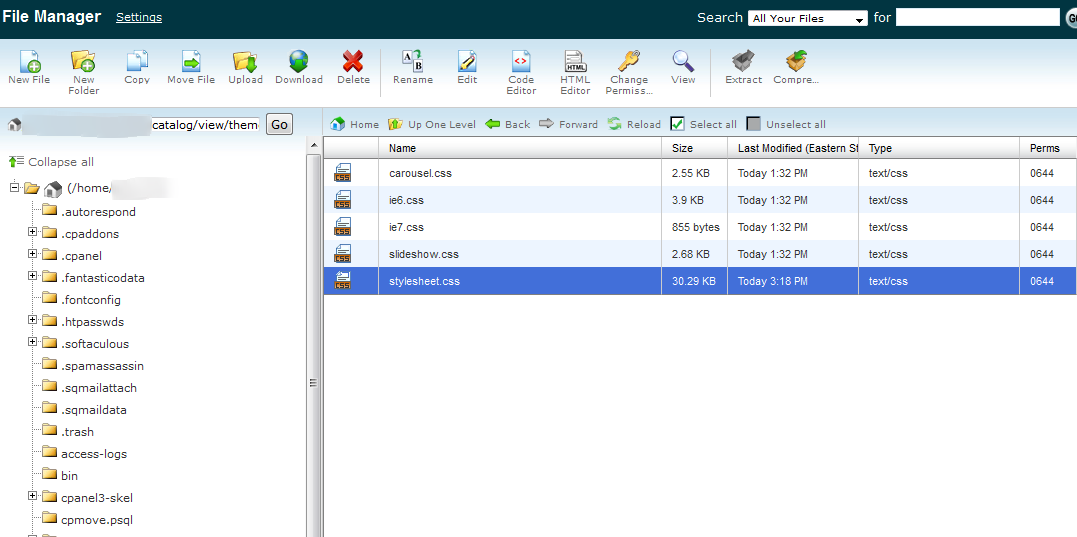Screen dimensions: 1077x537
Task: Sort files by Name column header
Action: click(402, 148)
